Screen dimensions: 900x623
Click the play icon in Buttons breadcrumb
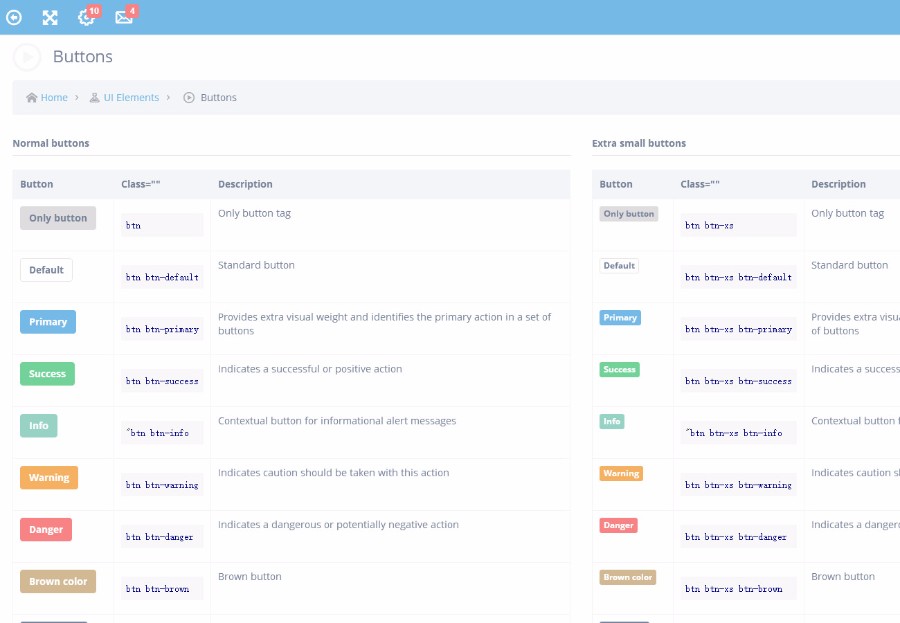189,98
